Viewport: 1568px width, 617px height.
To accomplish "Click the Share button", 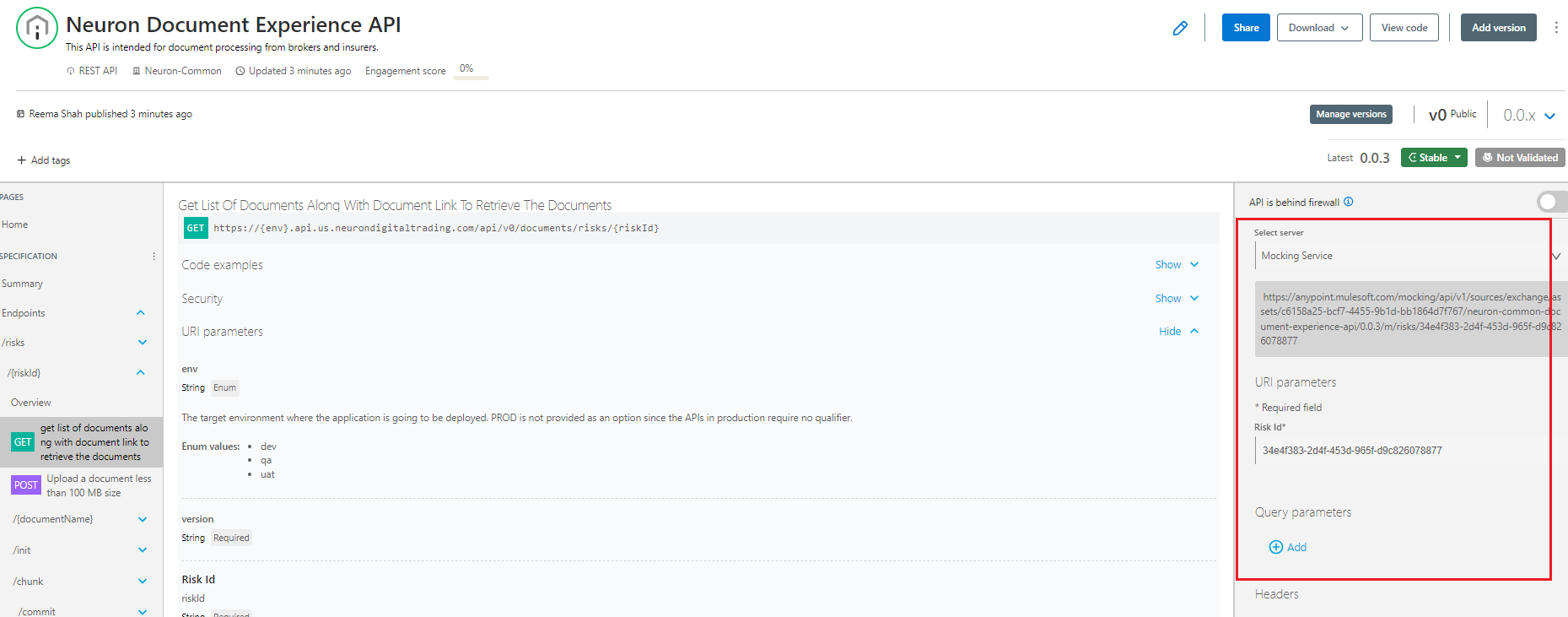I will [x=1245, y=28].
